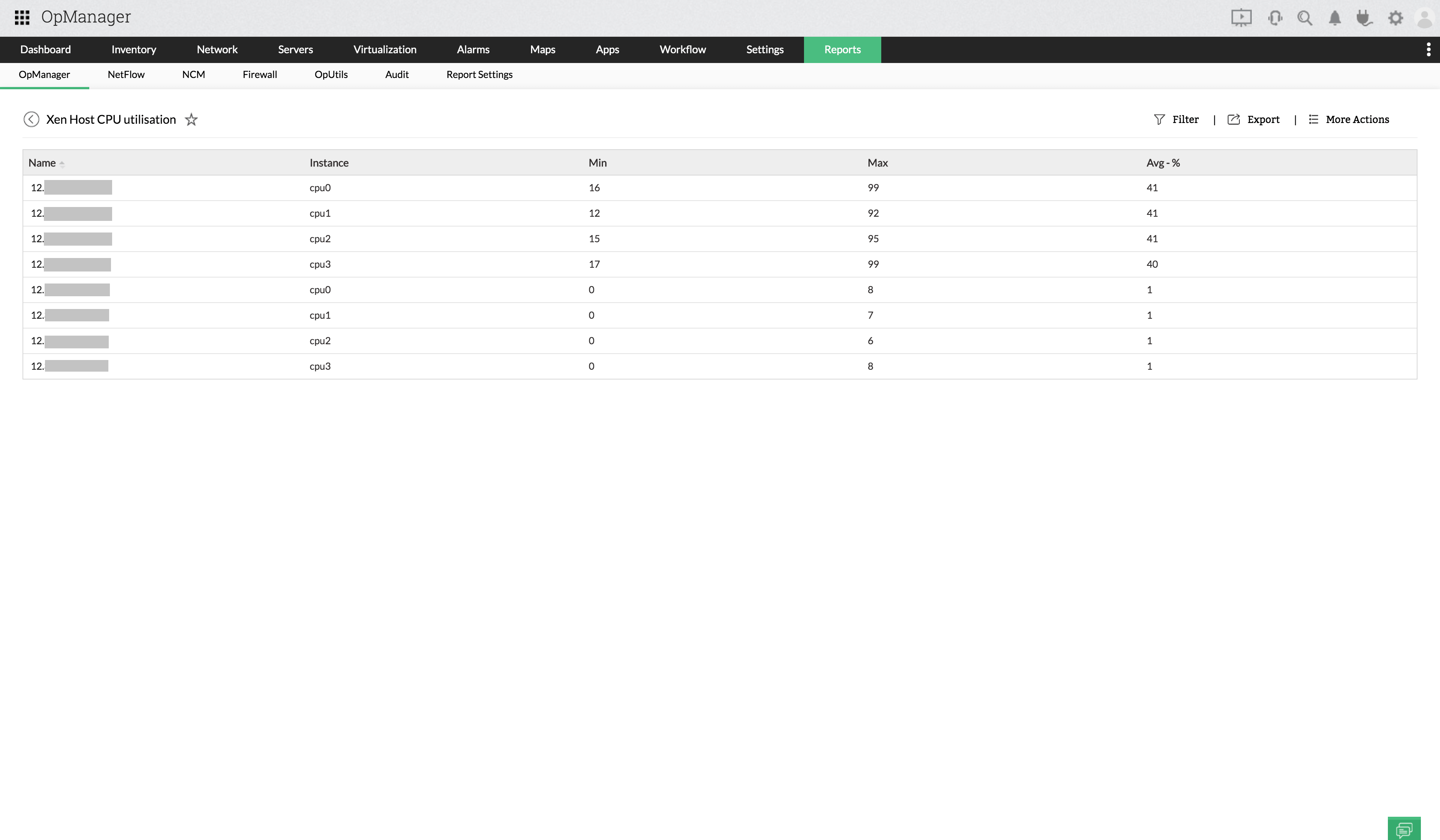Click the Dashboard menu item
This screenshot has height=840, width=1440.
coord(45,49)
